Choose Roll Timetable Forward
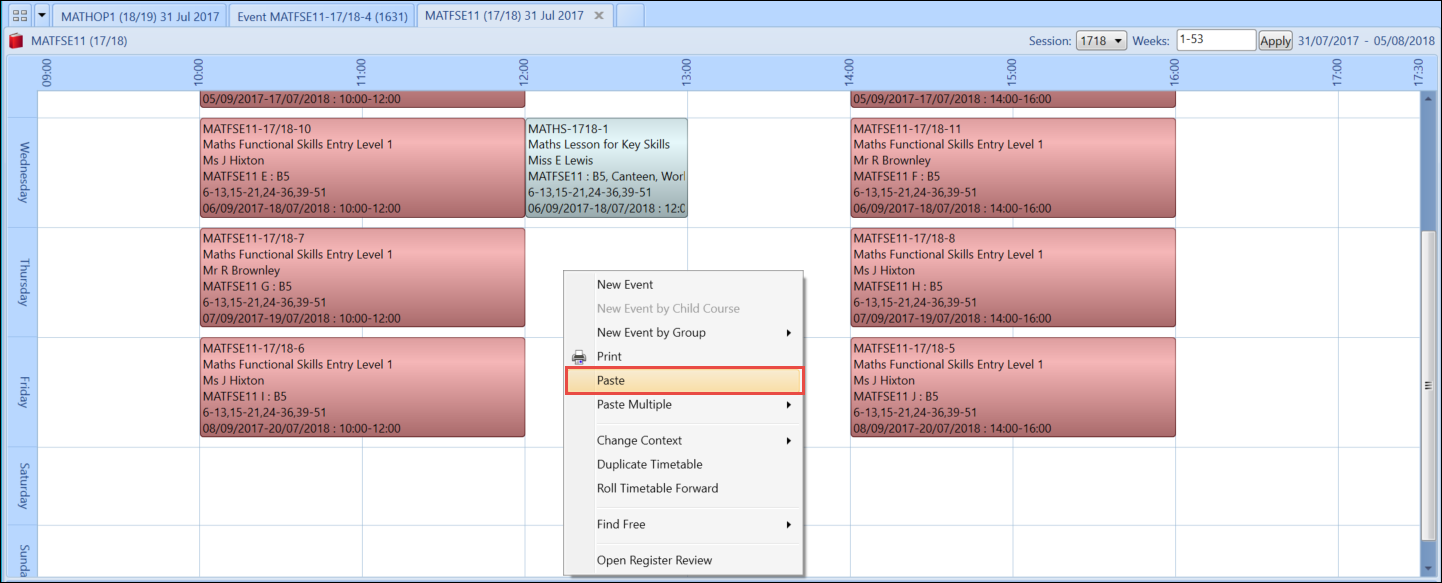 [657, 489]
